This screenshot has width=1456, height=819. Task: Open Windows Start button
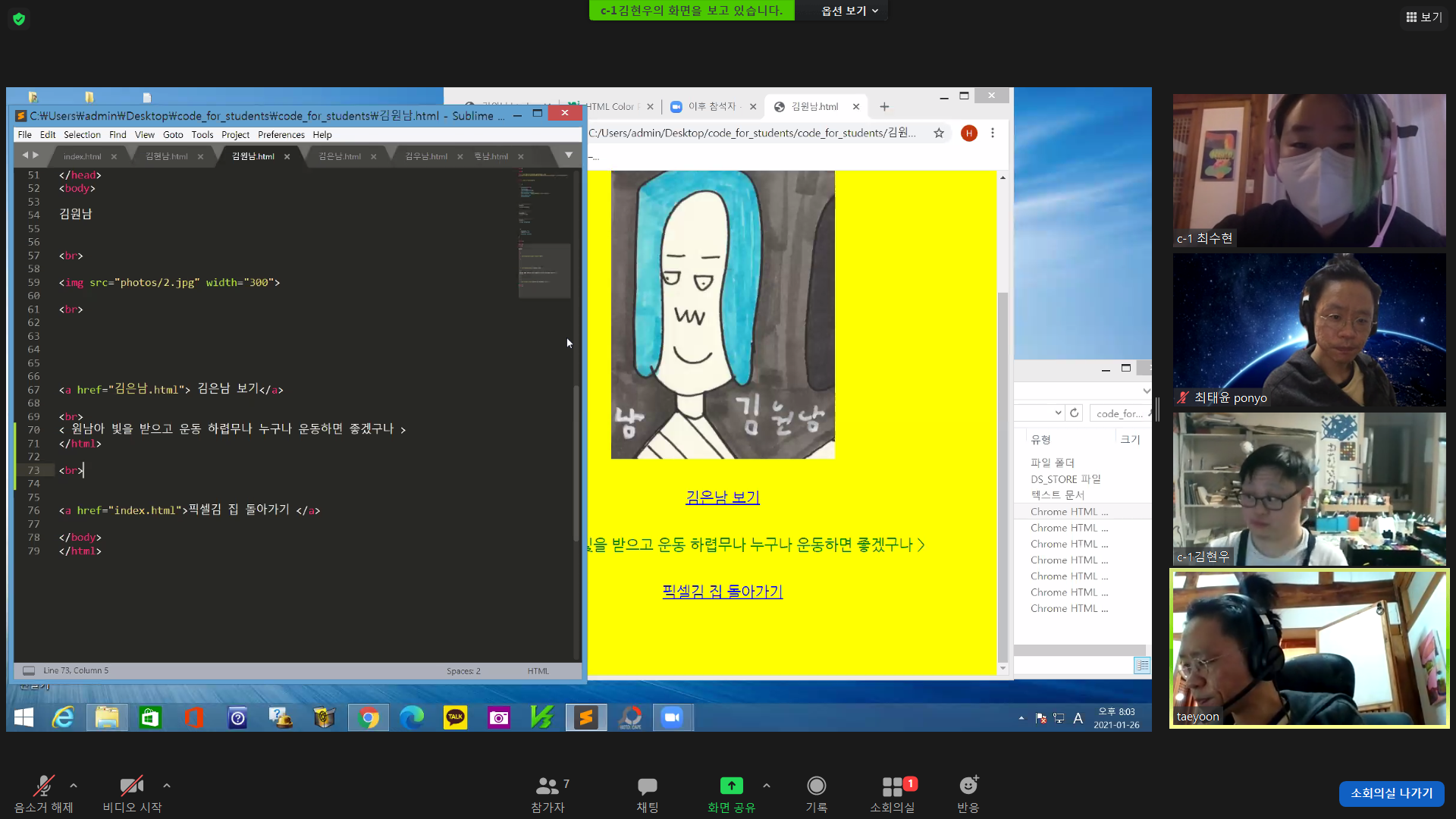(x=24, y=717)
